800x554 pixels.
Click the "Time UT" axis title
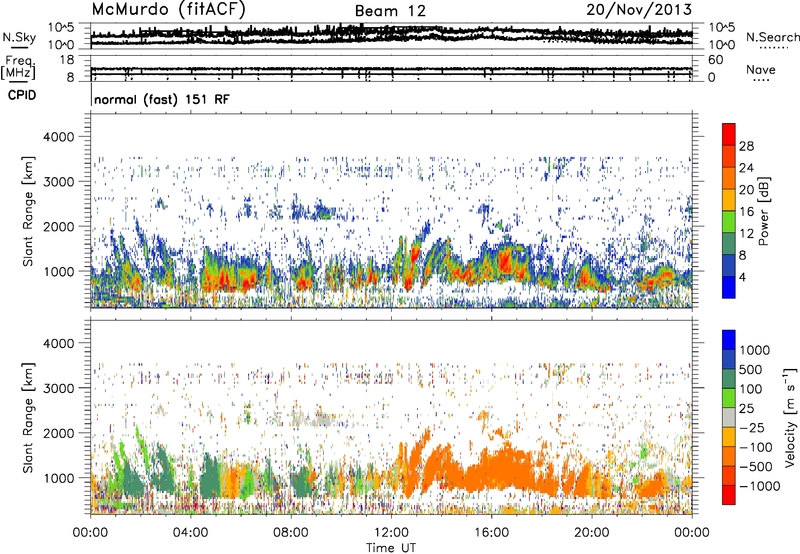point(391,548)
